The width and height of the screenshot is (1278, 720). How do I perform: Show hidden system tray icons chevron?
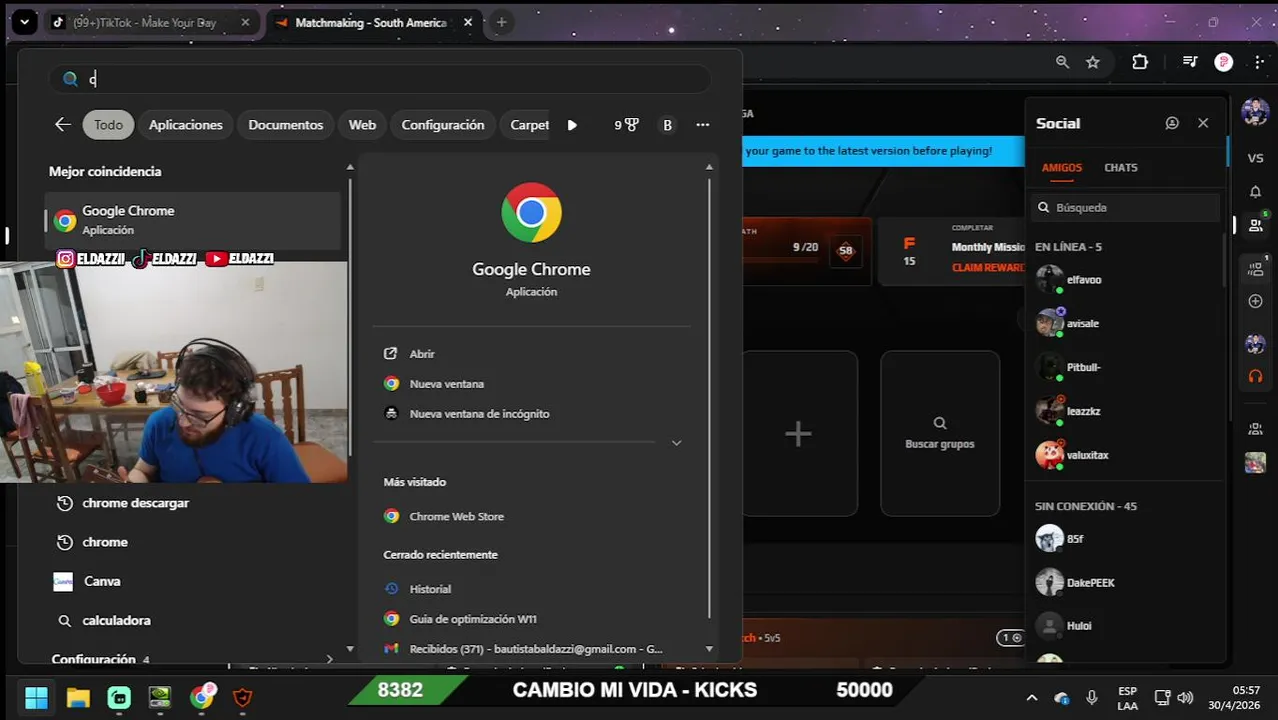(x=1032, y=697)
